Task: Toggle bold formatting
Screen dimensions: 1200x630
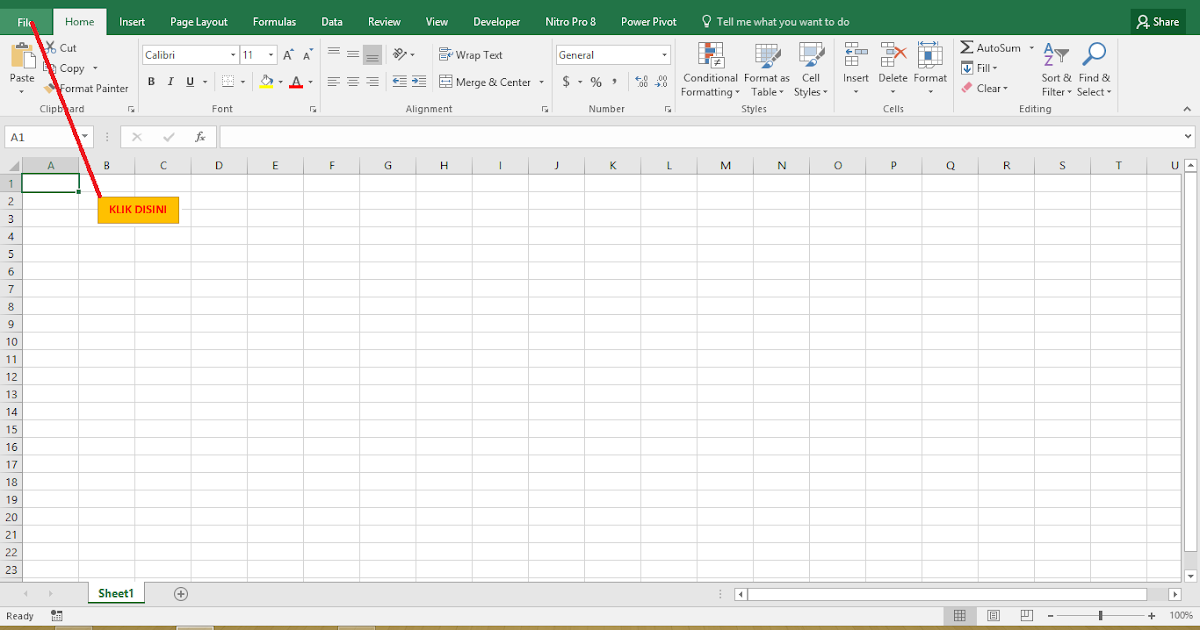Action: (x=151, y=81)
